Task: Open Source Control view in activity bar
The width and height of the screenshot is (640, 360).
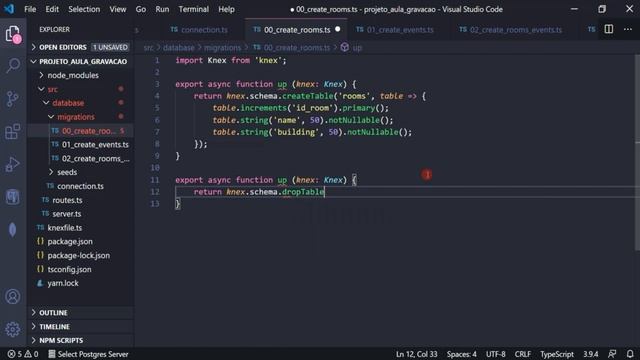Action: click(x=13, y=99)
